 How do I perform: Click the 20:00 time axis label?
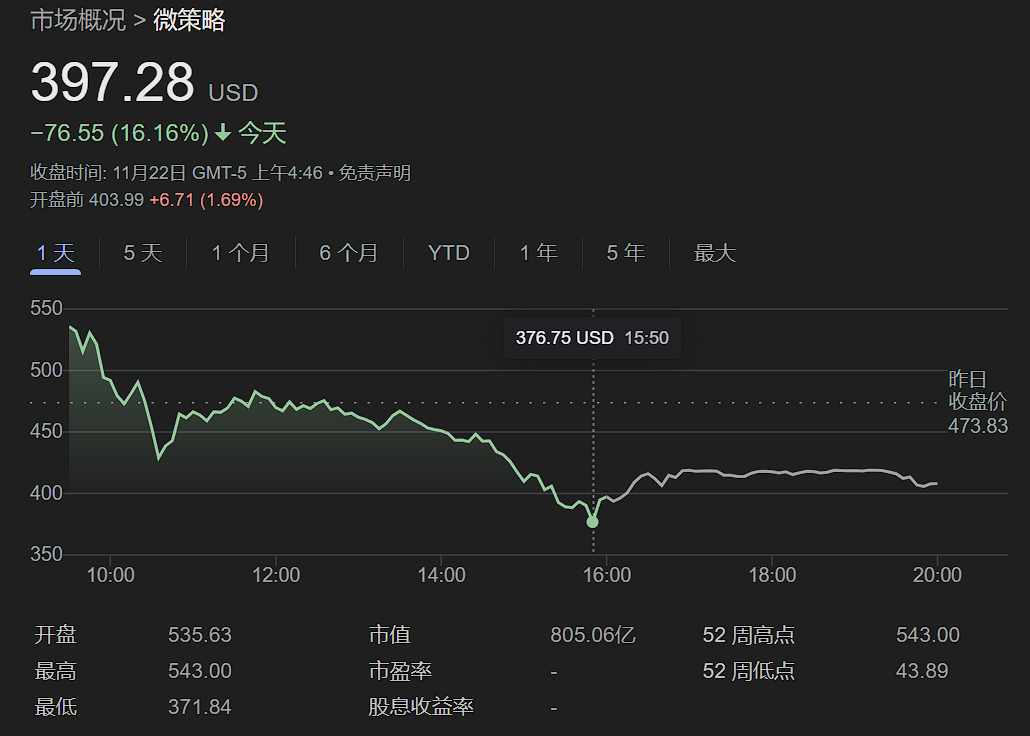pyautogui.click(x=937, y=575)
